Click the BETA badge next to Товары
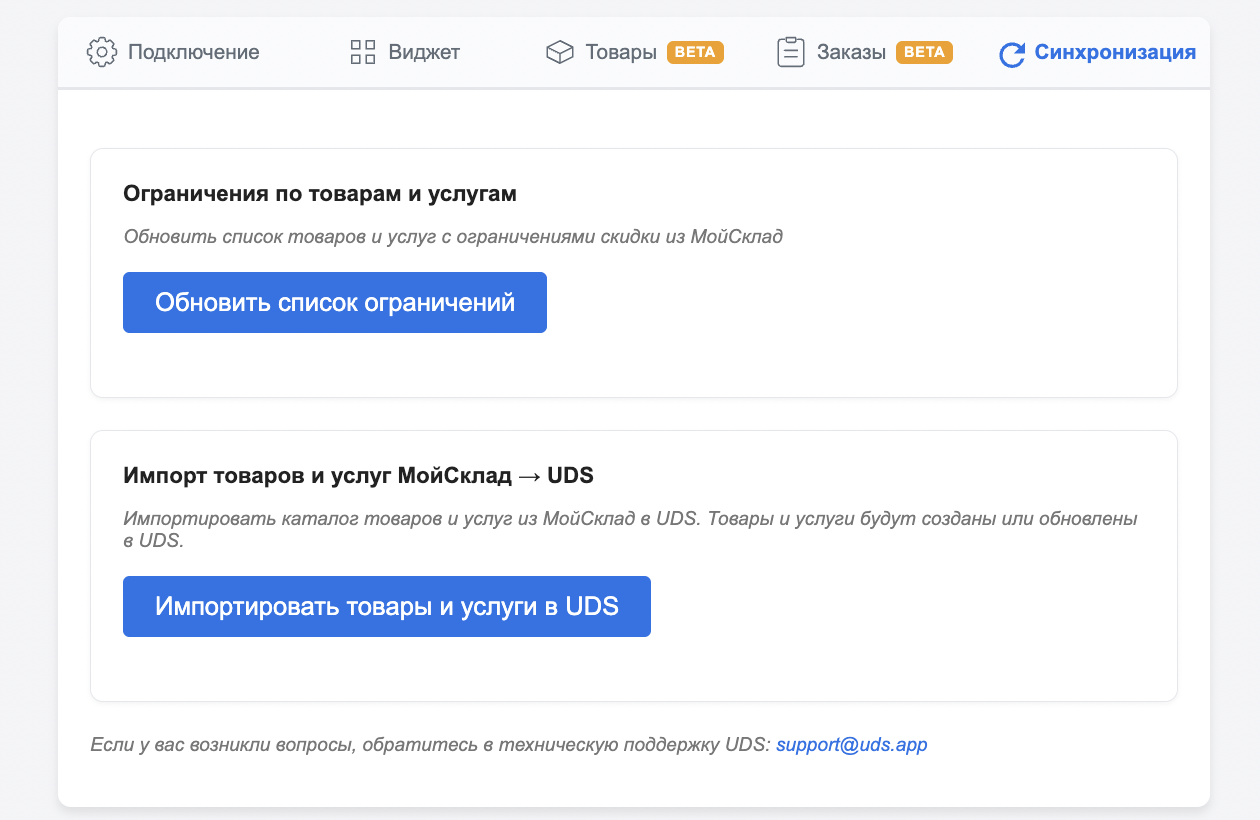Image resolution: width=1260 pixels, height=820 pixels. [x=695, y=52]
